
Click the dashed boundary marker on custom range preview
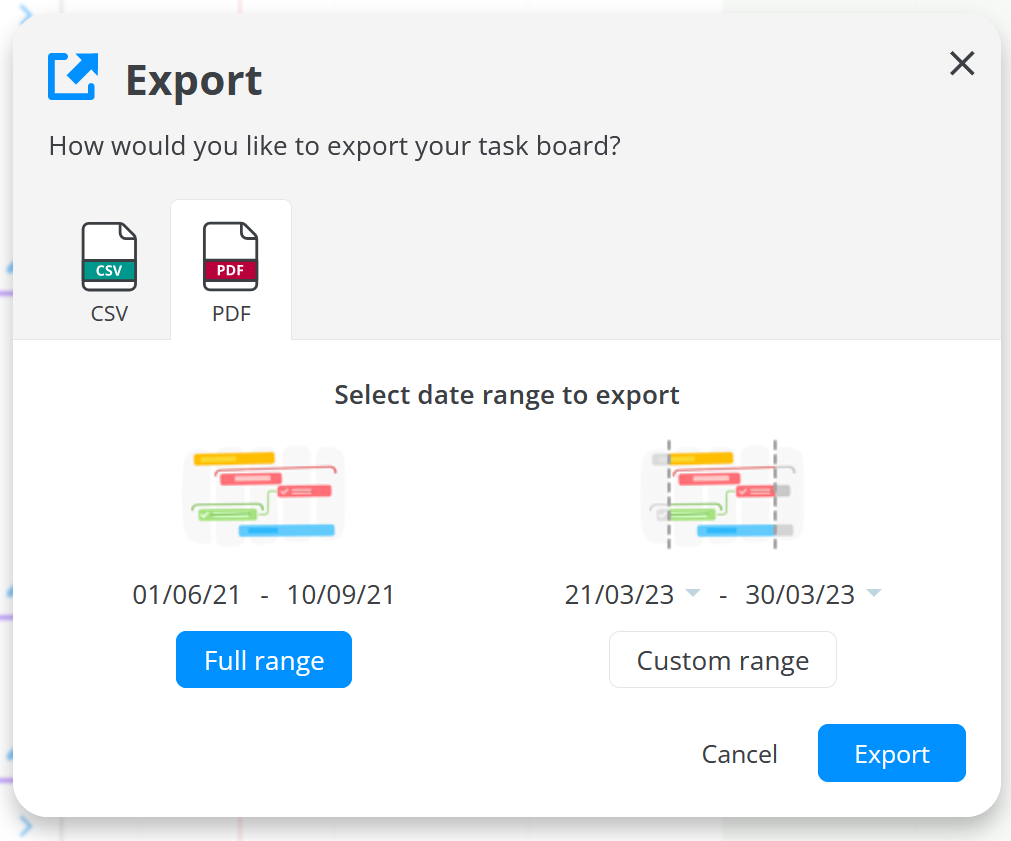coord(668,494)
